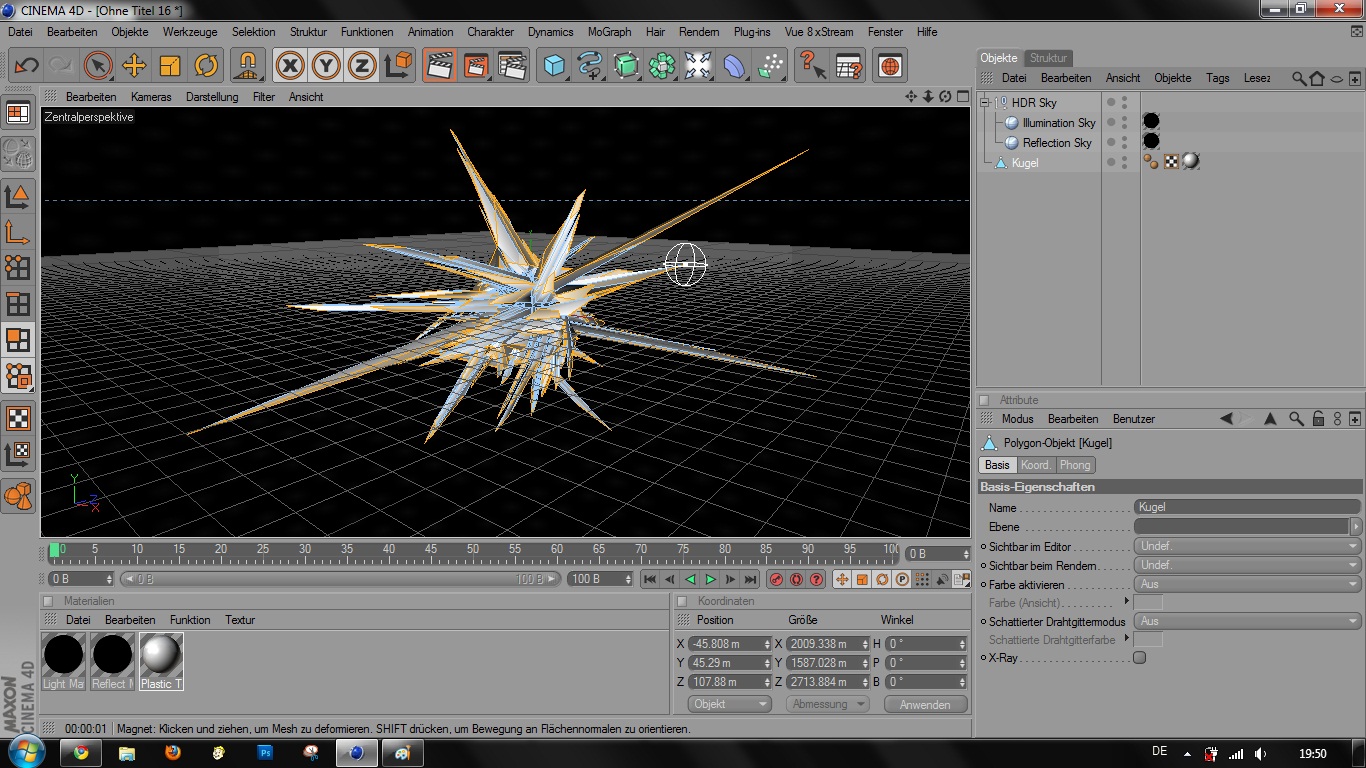Open the HyperNURBS generator icon
The height and width of the screenshot is (768, 1366).
(626, 66)
